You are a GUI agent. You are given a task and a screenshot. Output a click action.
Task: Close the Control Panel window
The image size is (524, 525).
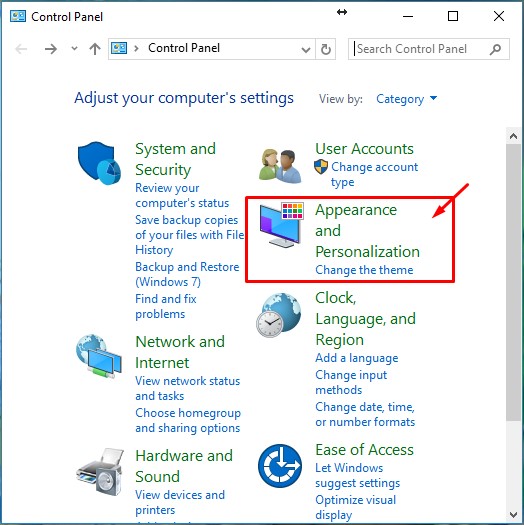tap(499, 16)
